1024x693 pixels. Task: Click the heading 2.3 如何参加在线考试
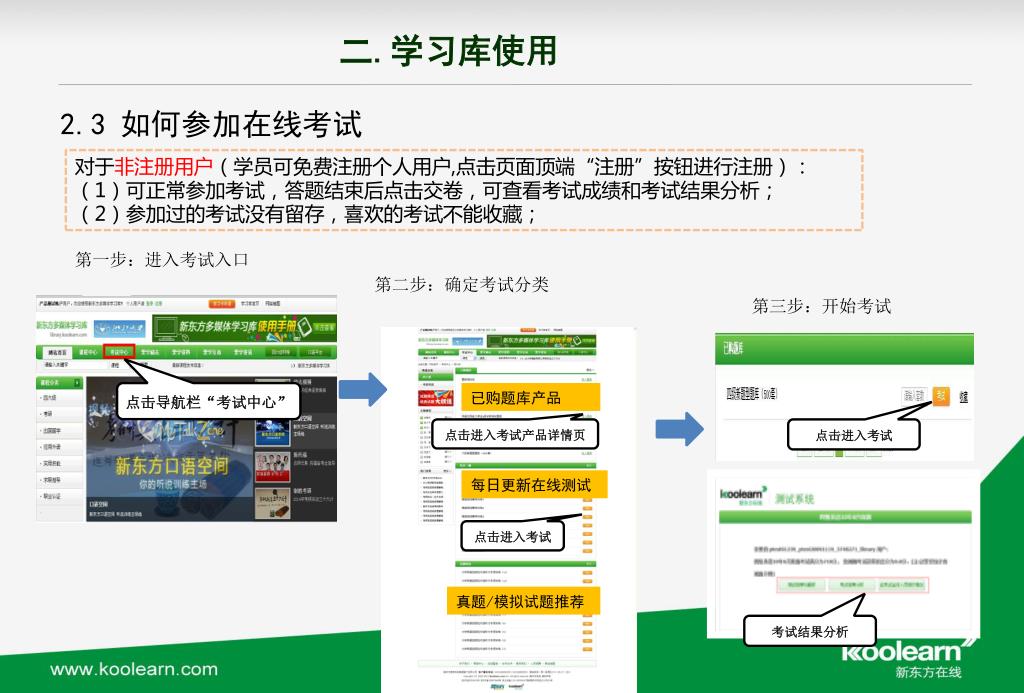[211, 124]
